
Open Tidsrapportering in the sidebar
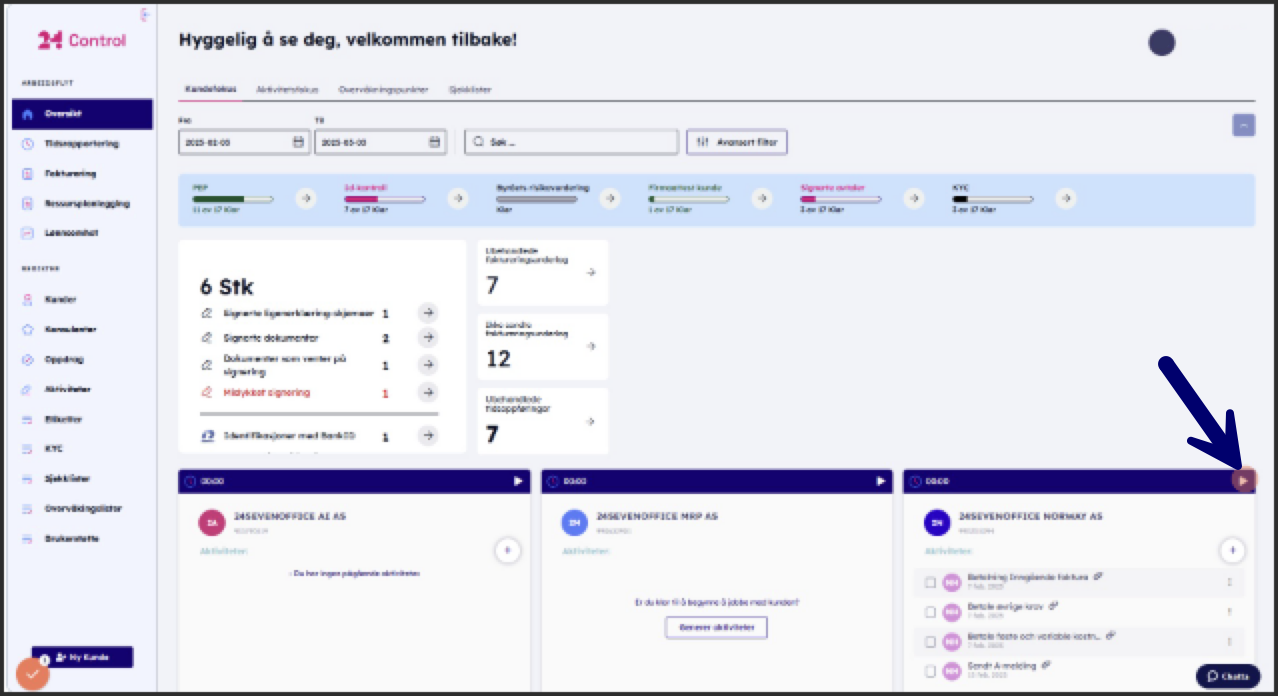click(x=81, y=143)
